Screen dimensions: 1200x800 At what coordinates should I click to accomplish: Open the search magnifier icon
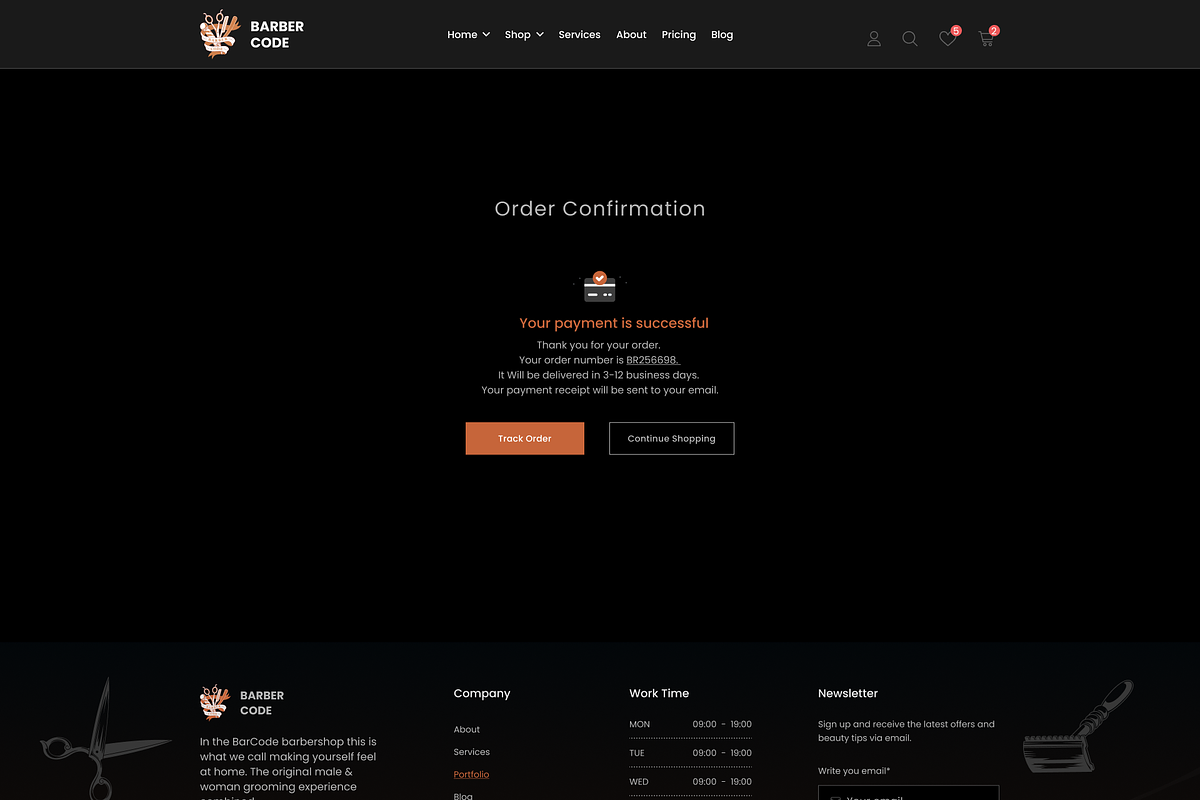(x=910, y=39)
